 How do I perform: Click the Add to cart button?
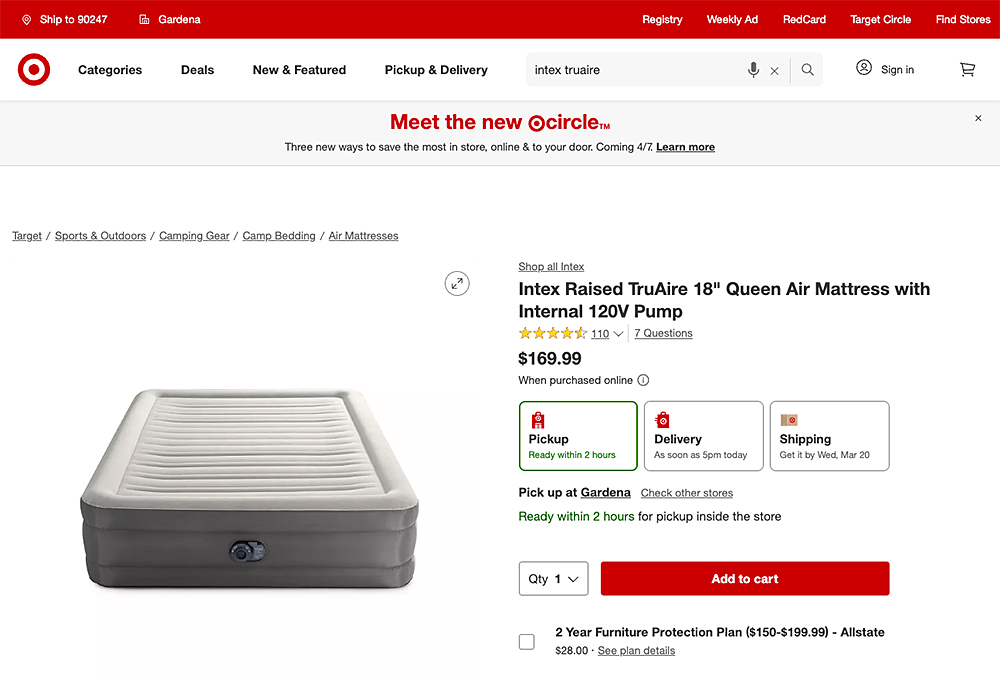tap(744, 578)
